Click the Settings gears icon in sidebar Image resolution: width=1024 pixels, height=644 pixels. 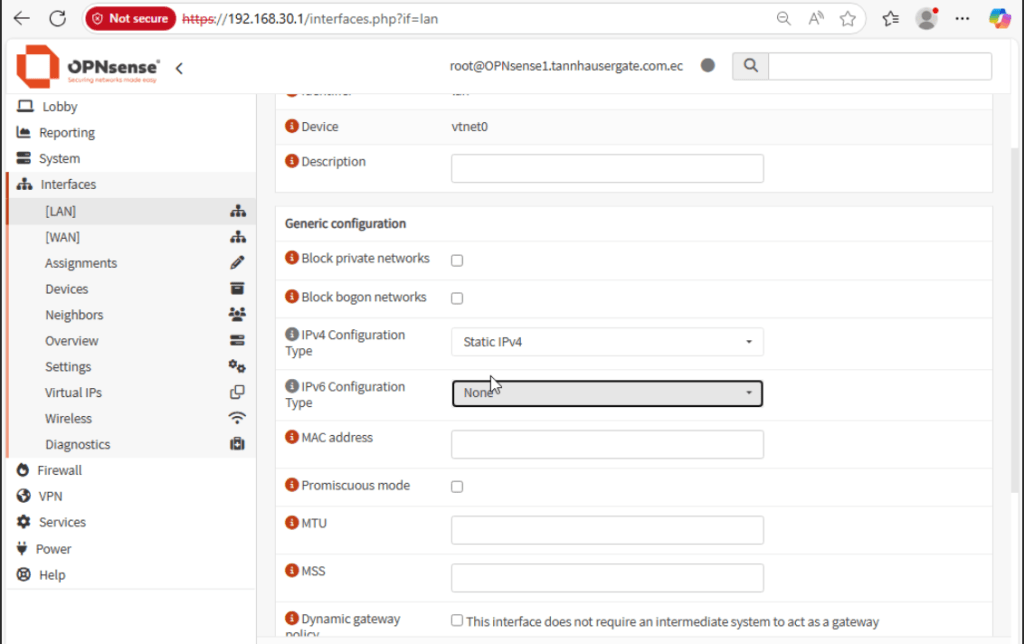click(x=237, y=366)
